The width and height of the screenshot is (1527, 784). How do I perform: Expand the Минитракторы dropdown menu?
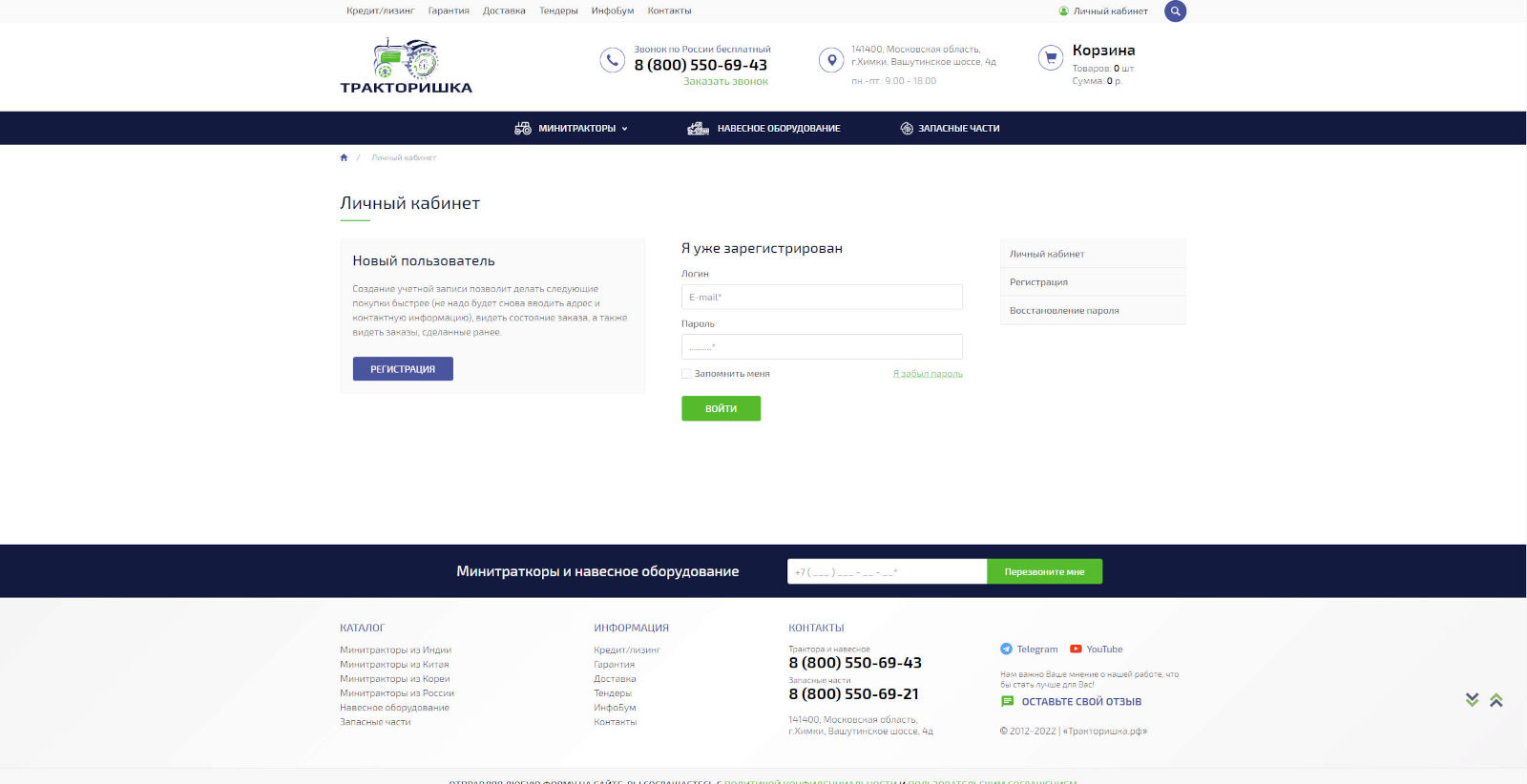(x=572, y=129)
